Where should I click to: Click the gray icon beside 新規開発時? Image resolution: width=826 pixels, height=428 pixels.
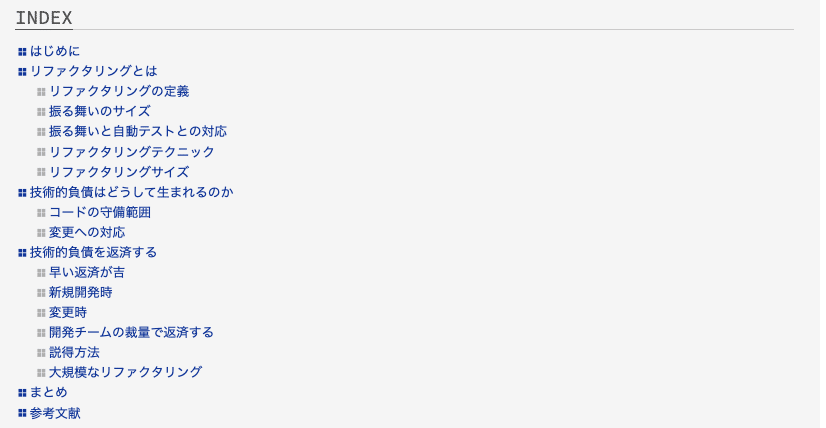(x=41, y=292)
